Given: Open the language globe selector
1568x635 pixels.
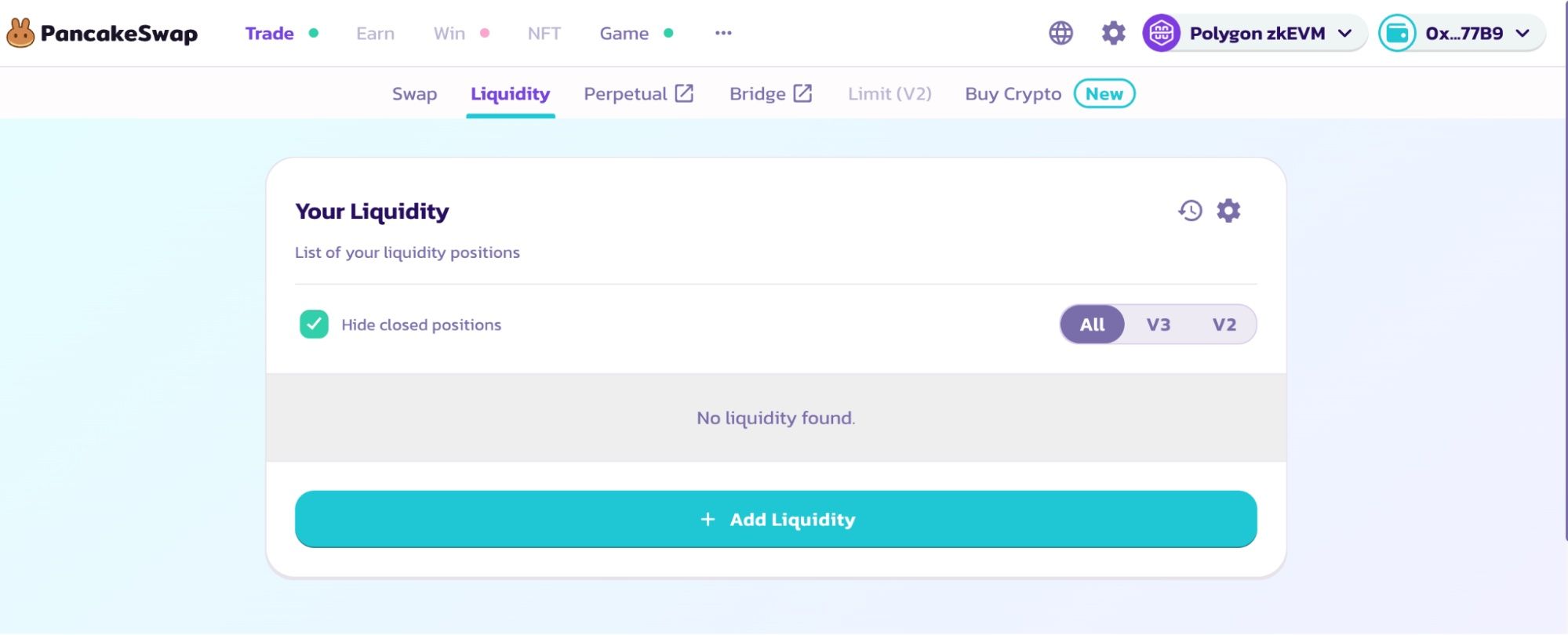Looking at the screenshot, I should [x=1060, y=33].
